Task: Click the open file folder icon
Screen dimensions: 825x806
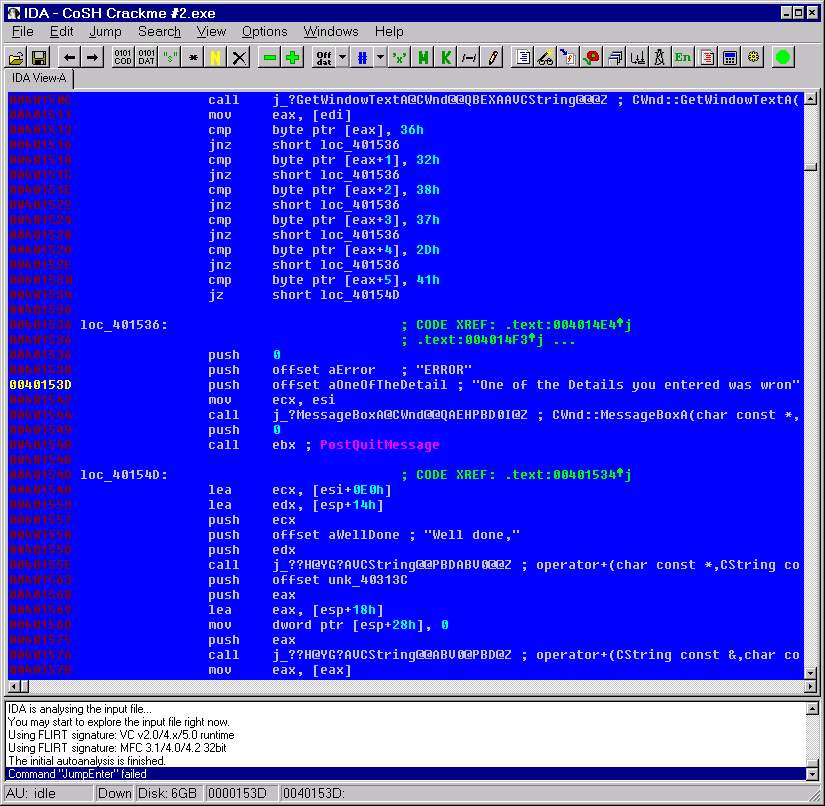Action: pyautogui.click(x=17, y=57)
